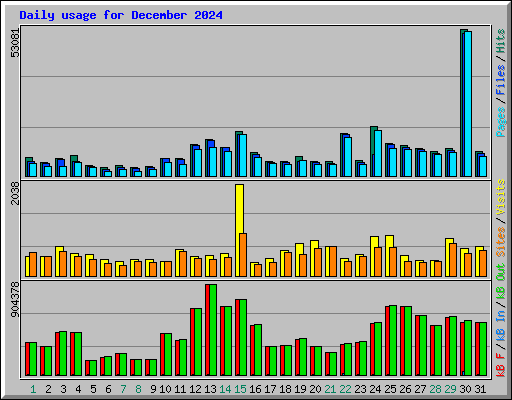The image size is (512, 400).
Task: Select day 21 on the x-axis
Action: tap(330, 389)
